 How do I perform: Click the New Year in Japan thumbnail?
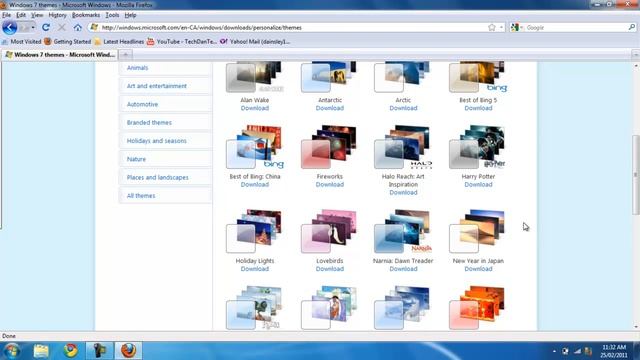click(478, 232)
